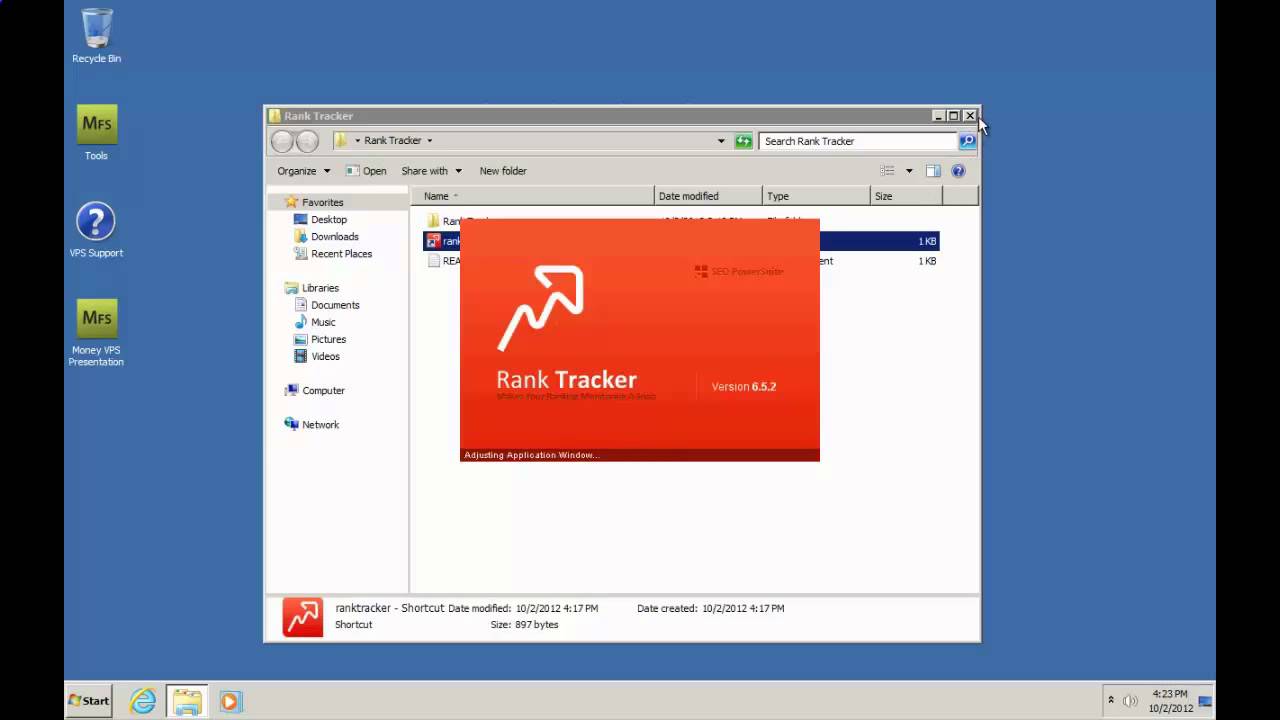
Task: Click the Explorer Forward navigation button
Action: coord(308,141)
